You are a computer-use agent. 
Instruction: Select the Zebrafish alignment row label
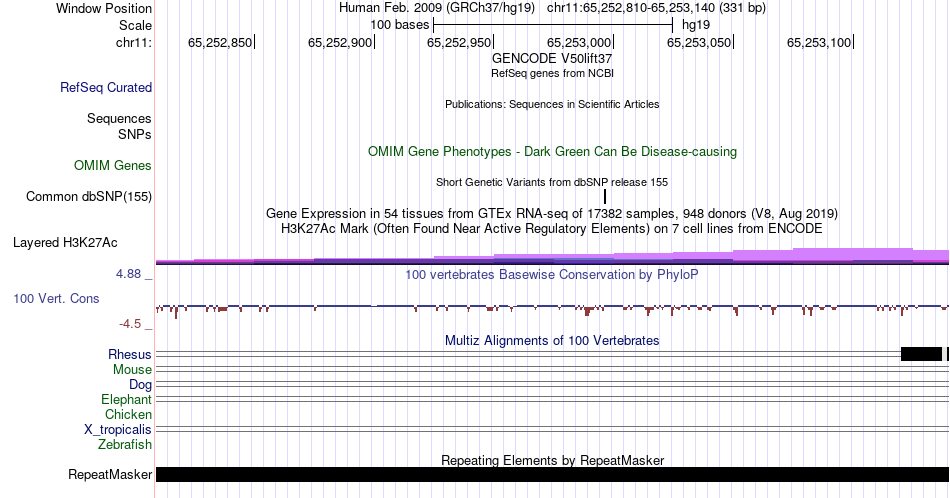pos(125,444)
